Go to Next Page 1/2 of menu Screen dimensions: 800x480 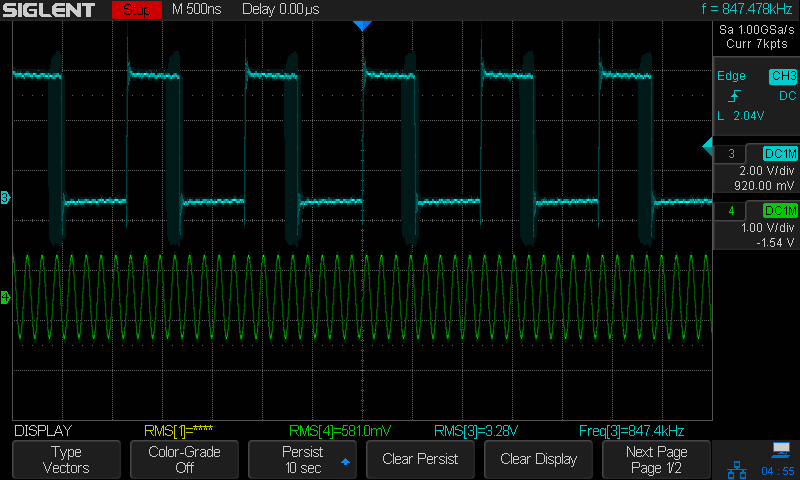coord(657,459)
